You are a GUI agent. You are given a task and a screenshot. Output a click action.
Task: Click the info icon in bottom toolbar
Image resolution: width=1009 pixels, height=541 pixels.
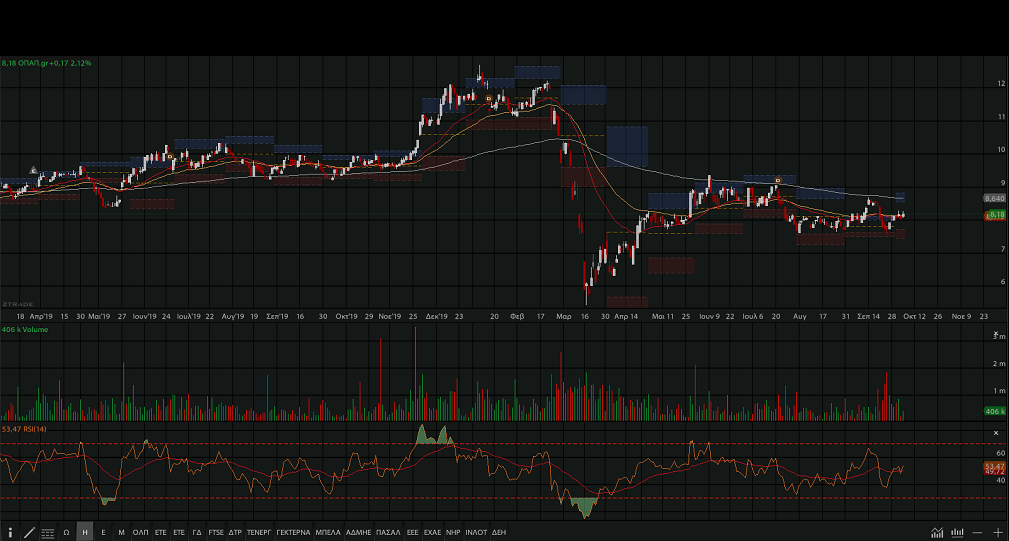[10, 533]
